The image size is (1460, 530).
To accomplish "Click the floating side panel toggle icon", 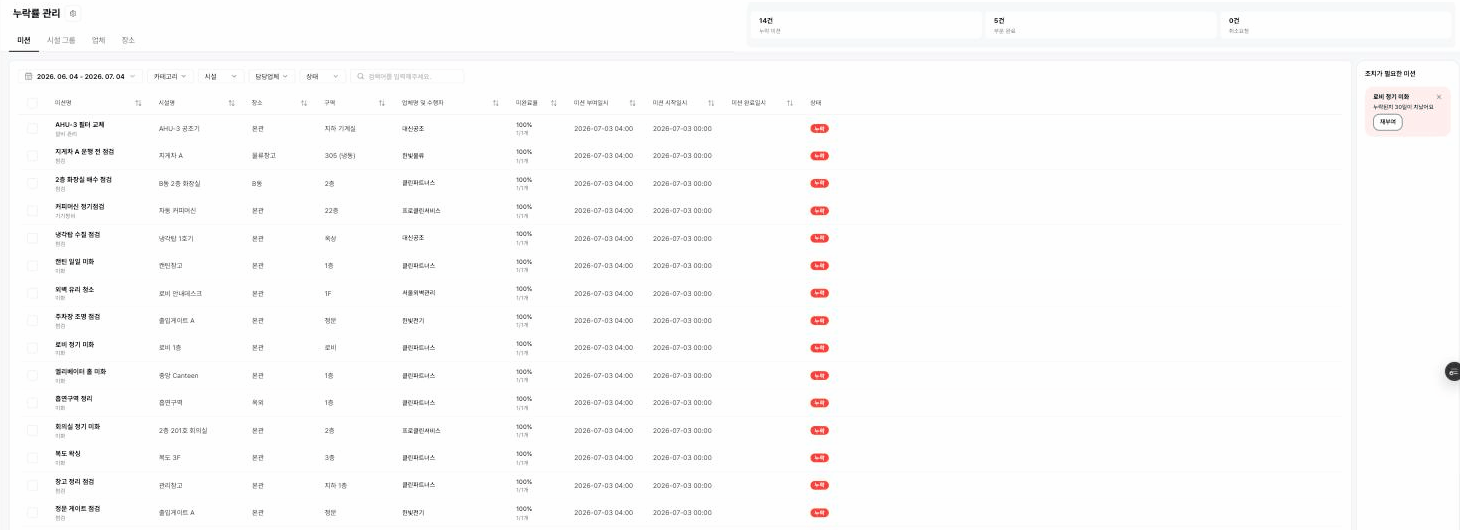I will pos(1453,371).
